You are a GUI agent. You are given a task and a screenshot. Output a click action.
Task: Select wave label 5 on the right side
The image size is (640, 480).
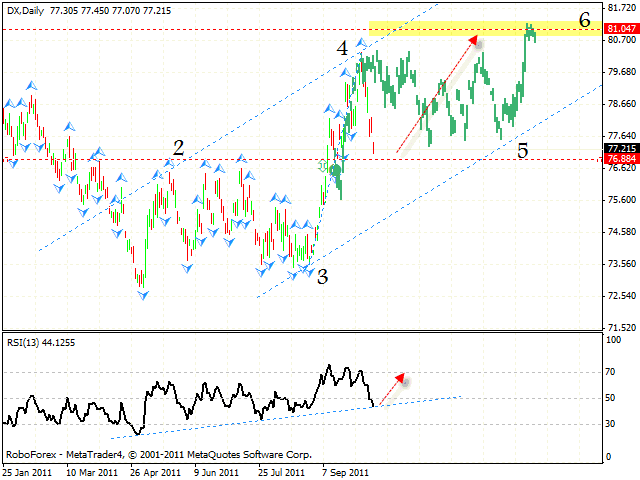[x=522, y=151]
